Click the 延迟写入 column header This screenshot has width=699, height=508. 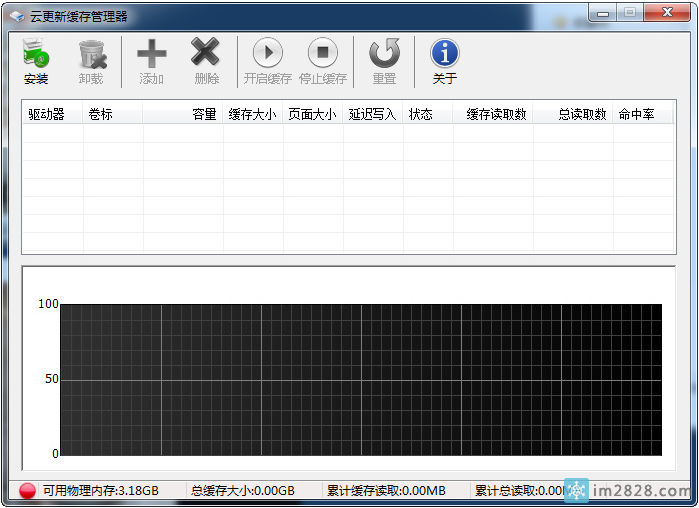tap(373, 114)
